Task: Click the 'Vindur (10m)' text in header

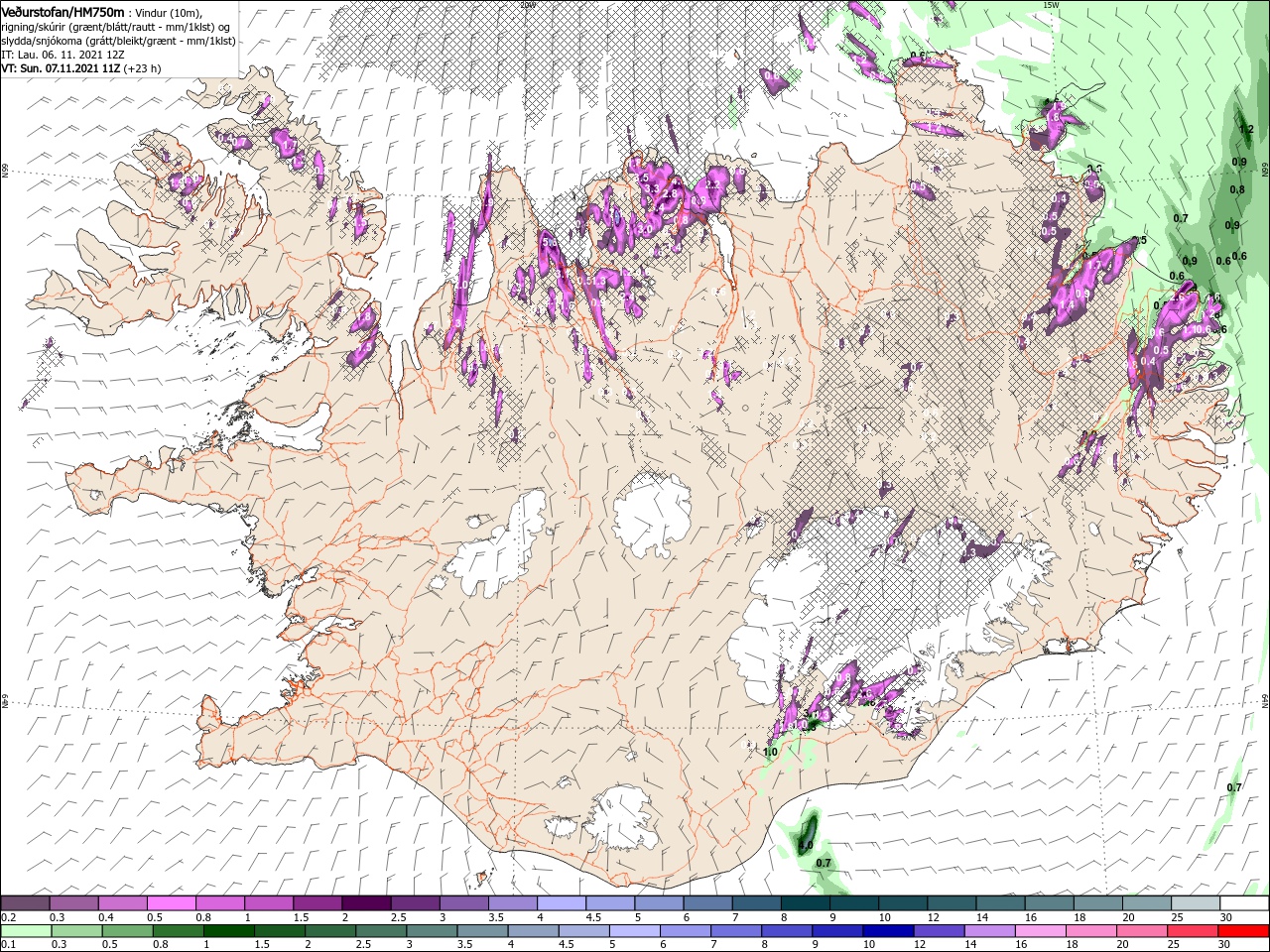Action: pyautogui.click(x=168, y=12)
